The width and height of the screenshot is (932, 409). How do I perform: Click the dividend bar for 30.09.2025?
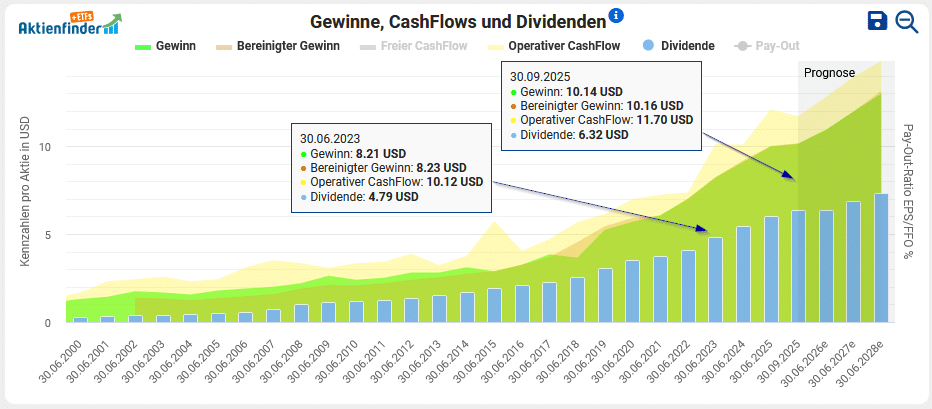[798, 267]
